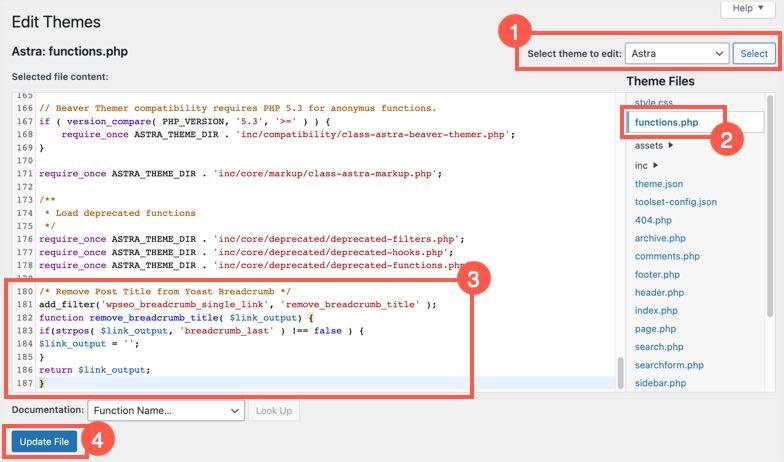This screenshot has height=462, width=784.
Task: Open the Function Name documentation dropdown
Action: tap(166, 410)
